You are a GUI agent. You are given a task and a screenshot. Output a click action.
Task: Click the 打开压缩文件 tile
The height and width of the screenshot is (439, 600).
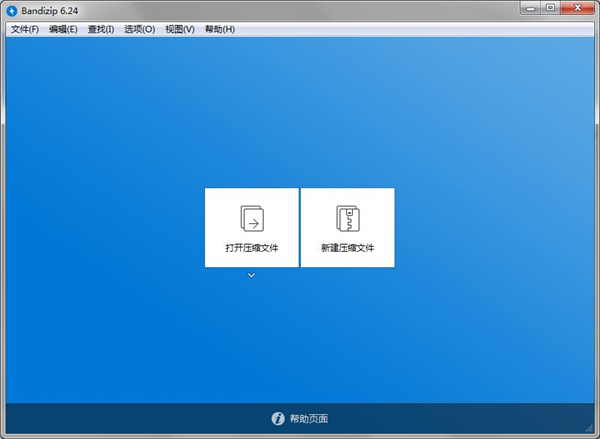[251, 227]
